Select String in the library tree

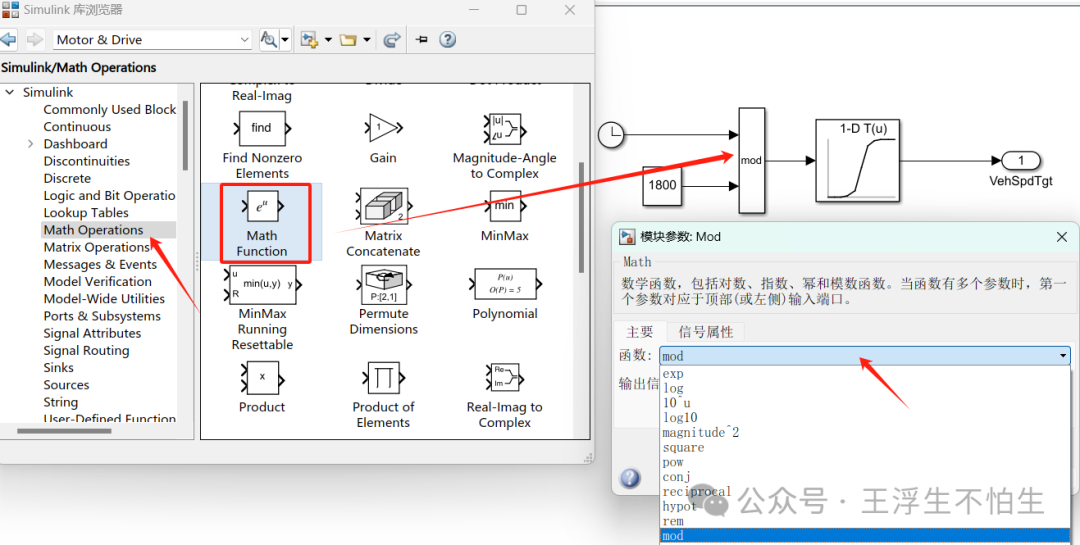61,402
